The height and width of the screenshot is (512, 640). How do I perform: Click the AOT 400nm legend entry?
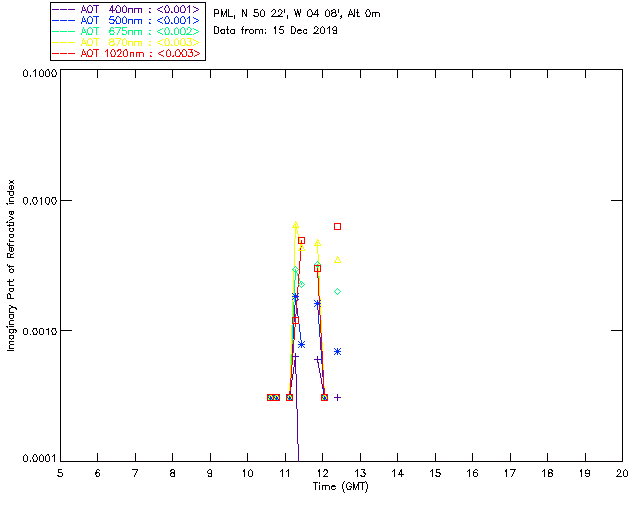pos(127,9)
